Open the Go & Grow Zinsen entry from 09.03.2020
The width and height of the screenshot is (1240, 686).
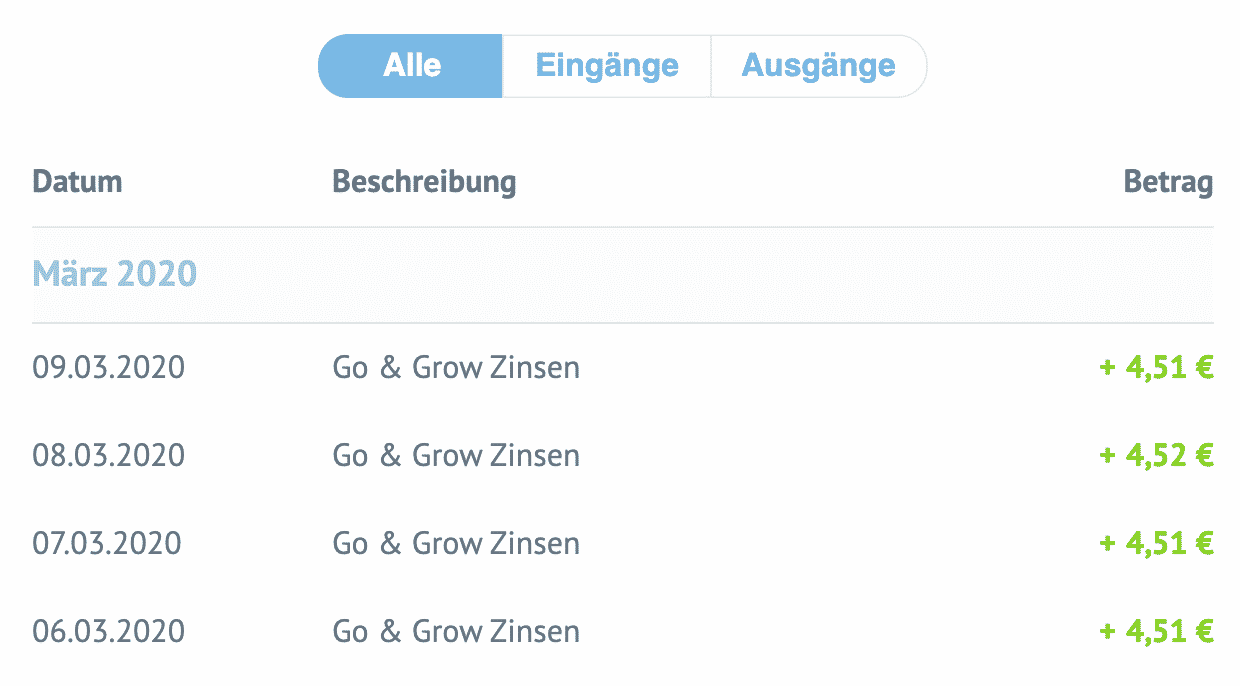point(456,367)
